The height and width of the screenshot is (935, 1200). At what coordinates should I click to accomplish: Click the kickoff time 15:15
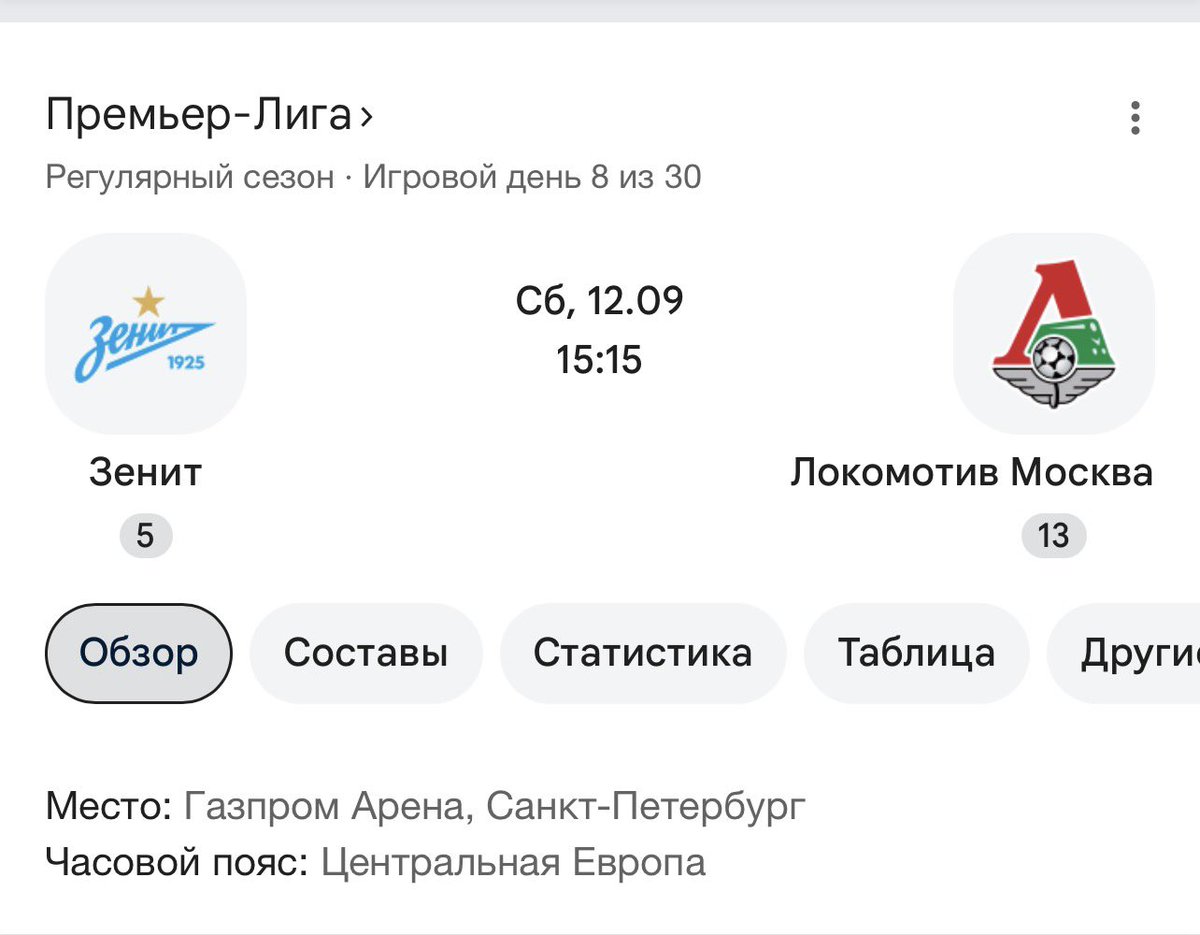click(x=600, y=359)
